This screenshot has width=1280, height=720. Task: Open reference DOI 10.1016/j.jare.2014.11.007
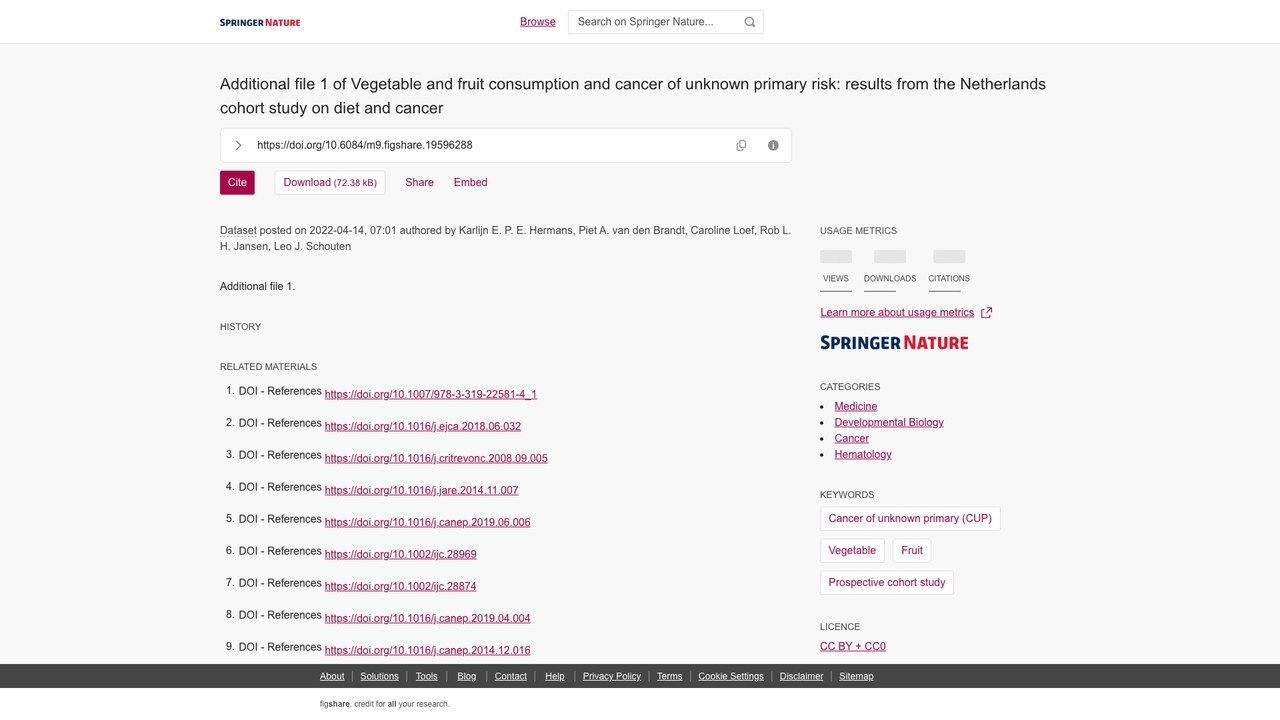(x=422, y=490)
